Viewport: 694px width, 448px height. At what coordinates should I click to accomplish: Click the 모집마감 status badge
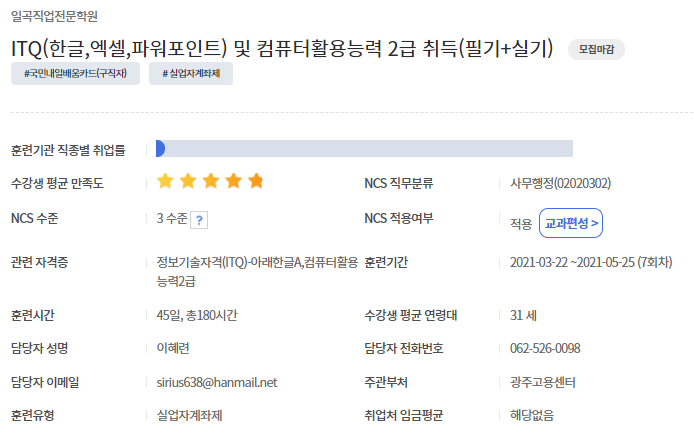(x=596, y=49)
